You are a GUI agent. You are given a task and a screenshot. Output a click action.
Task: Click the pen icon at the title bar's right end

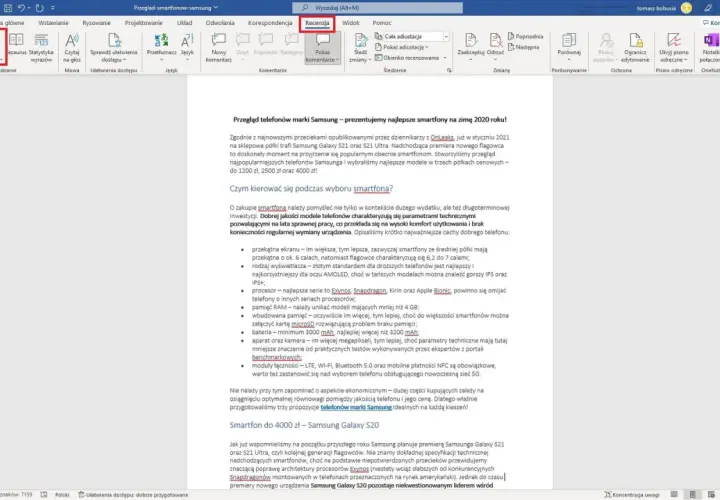pos(708,8)
